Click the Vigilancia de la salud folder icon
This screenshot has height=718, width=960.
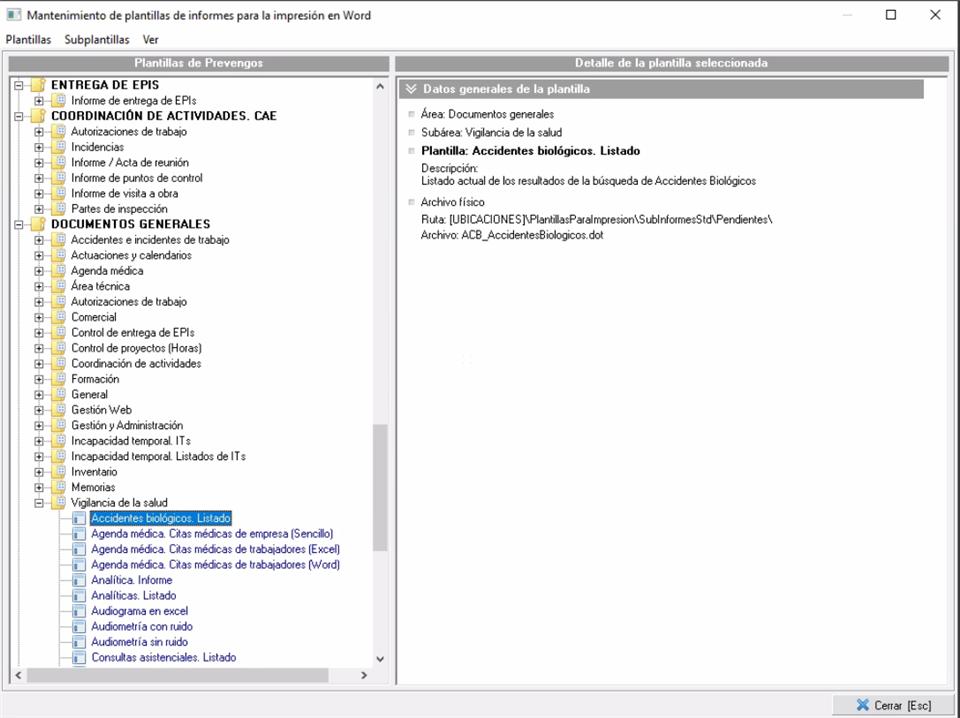pyautogui.click(x=59, y=503)
